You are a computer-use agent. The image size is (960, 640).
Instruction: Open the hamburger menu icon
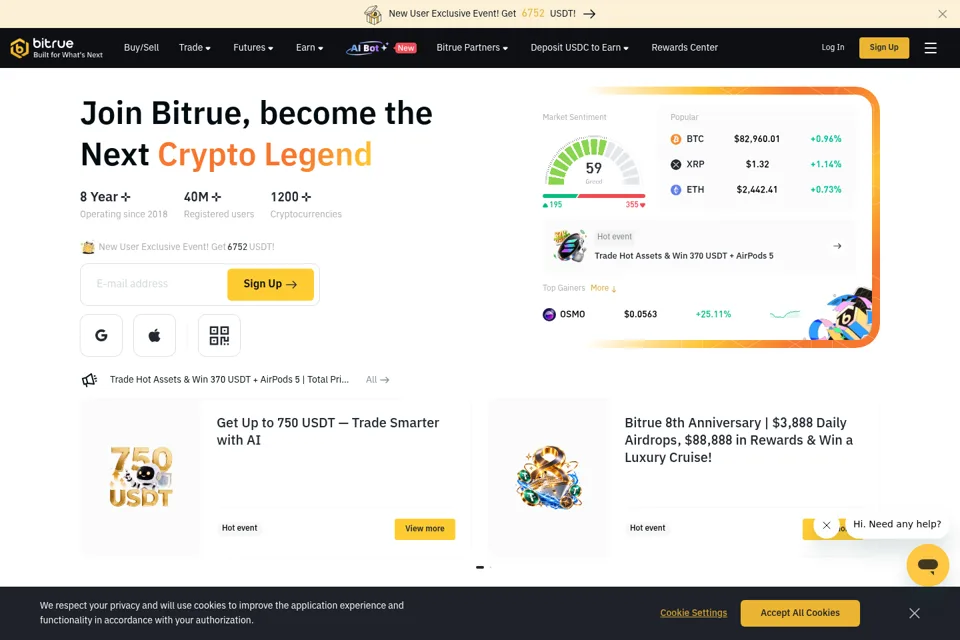(930, 48)
